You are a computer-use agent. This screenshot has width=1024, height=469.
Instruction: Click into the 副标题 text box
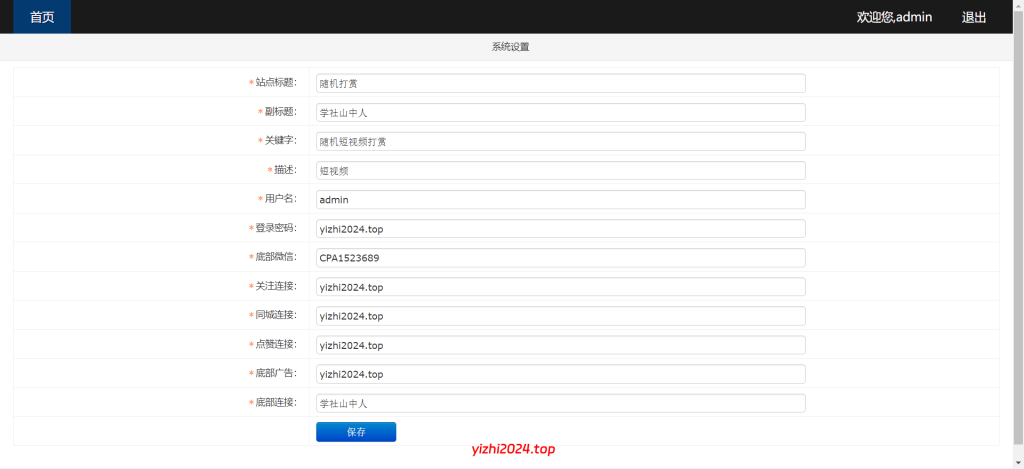[560, 113]
